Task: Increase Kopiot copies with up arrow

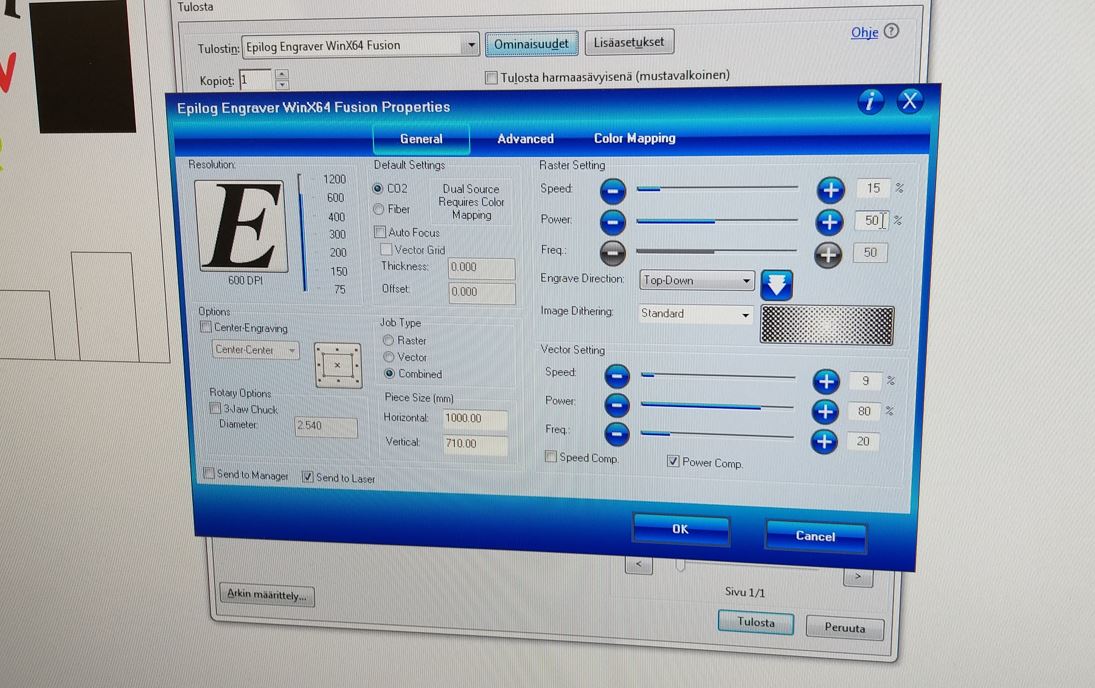Action: (281, 74)
